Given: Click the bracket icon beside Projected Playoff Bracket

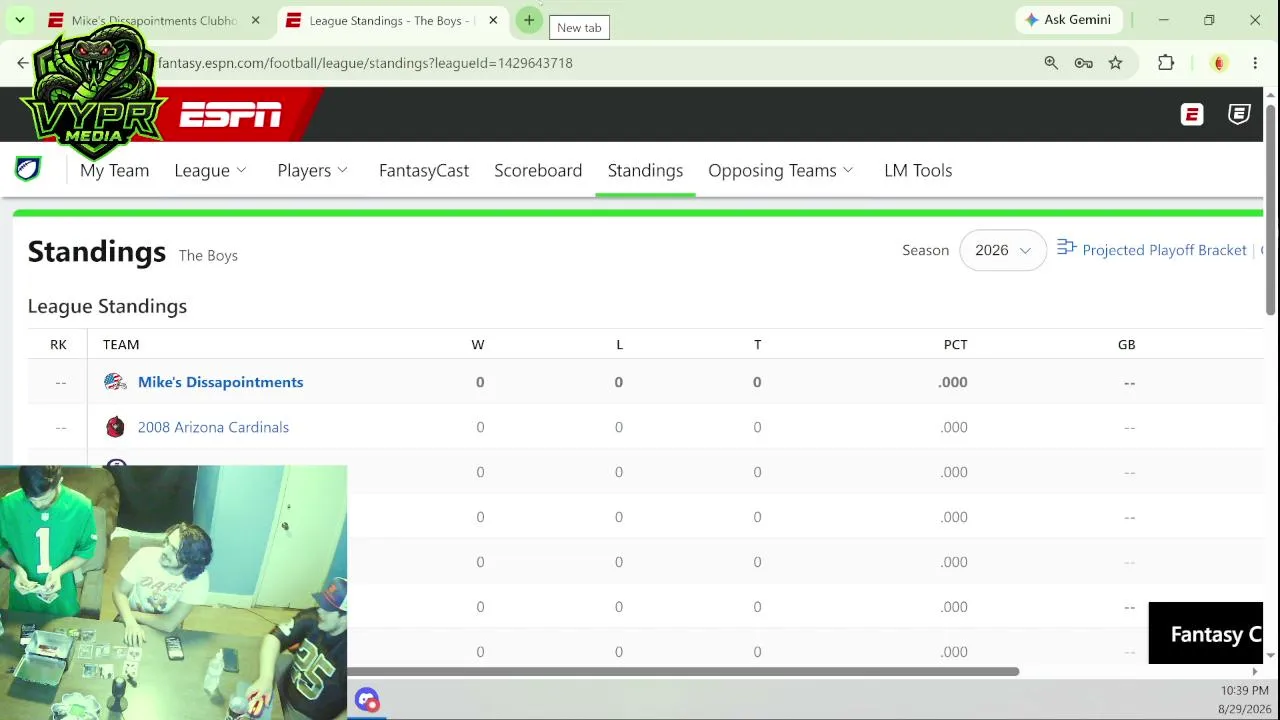Looking at the screenshot, I should click(x=1066, y=247).
